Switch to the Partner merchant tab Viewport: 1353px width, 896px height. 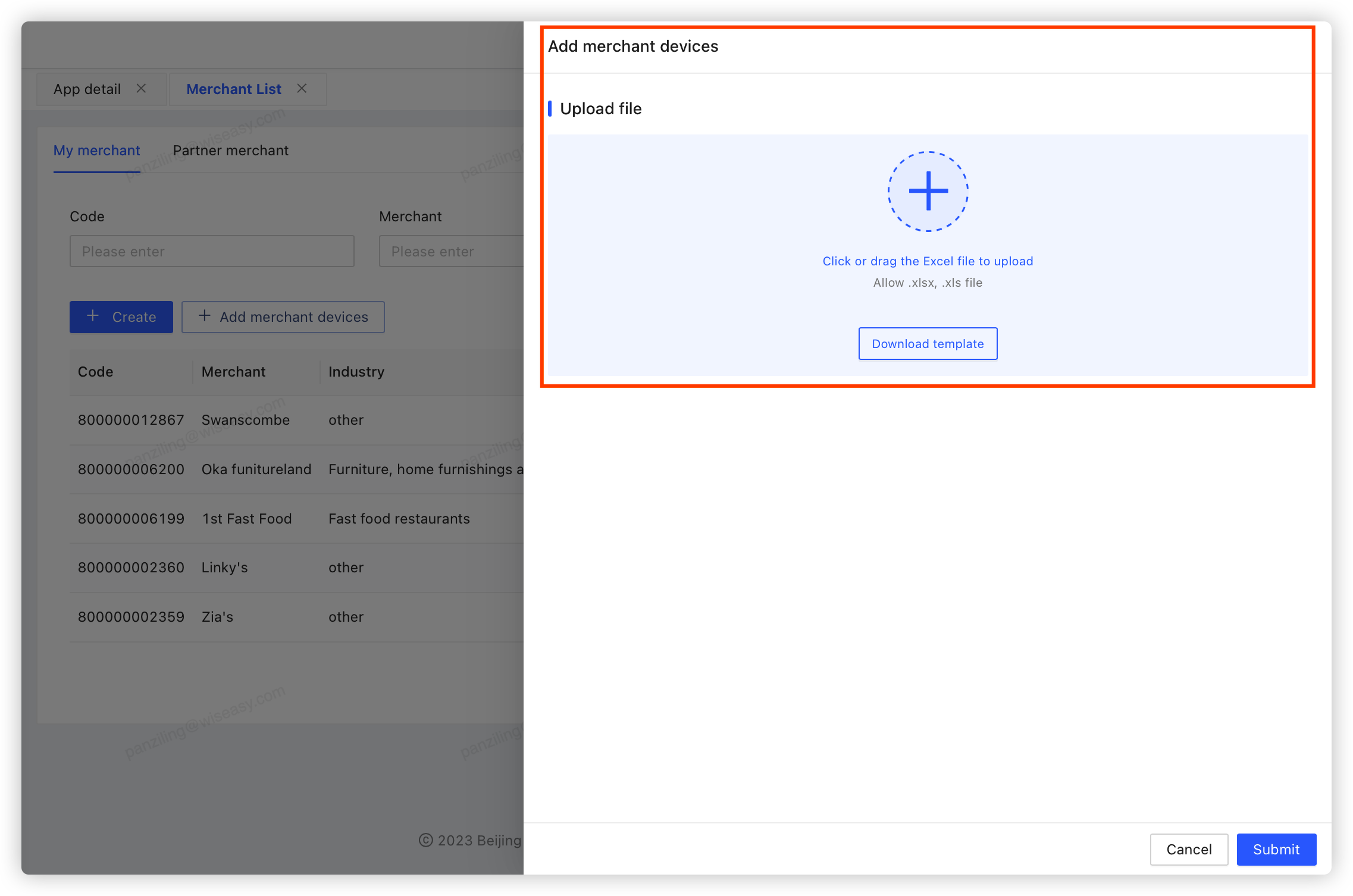coord(230,151)
